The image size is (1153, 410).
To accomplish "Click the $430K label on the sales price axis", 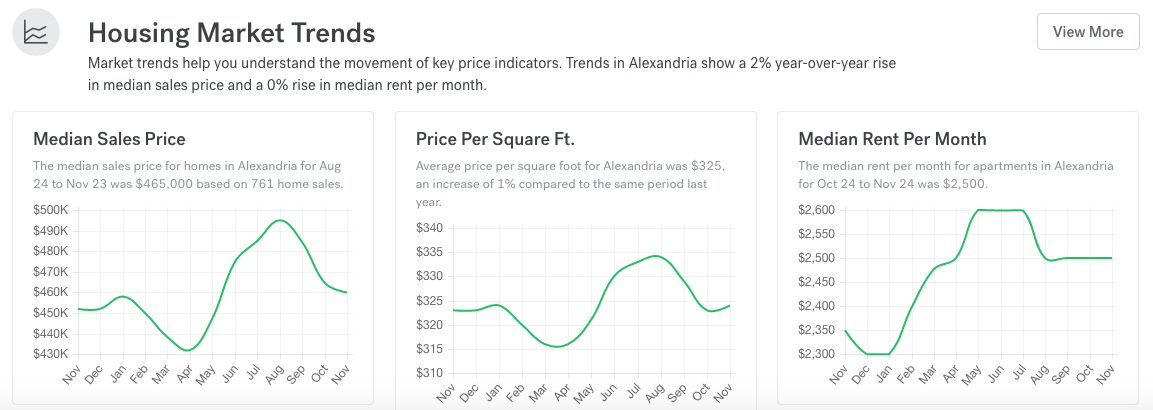I will tap(51, 354).
